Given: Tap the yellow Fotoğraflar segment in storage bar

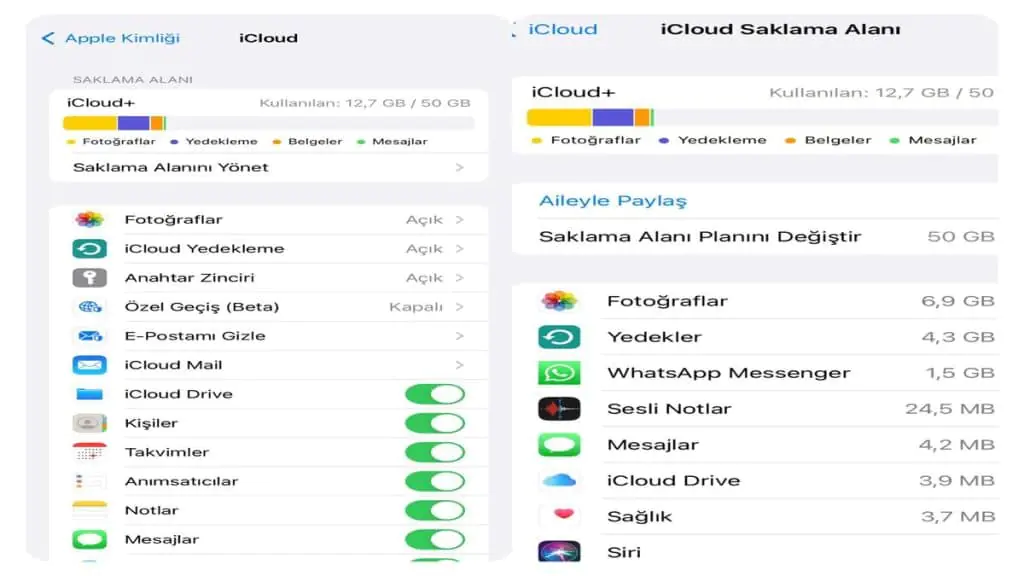Looking at the screenshot, I should [x=90, y=123].
